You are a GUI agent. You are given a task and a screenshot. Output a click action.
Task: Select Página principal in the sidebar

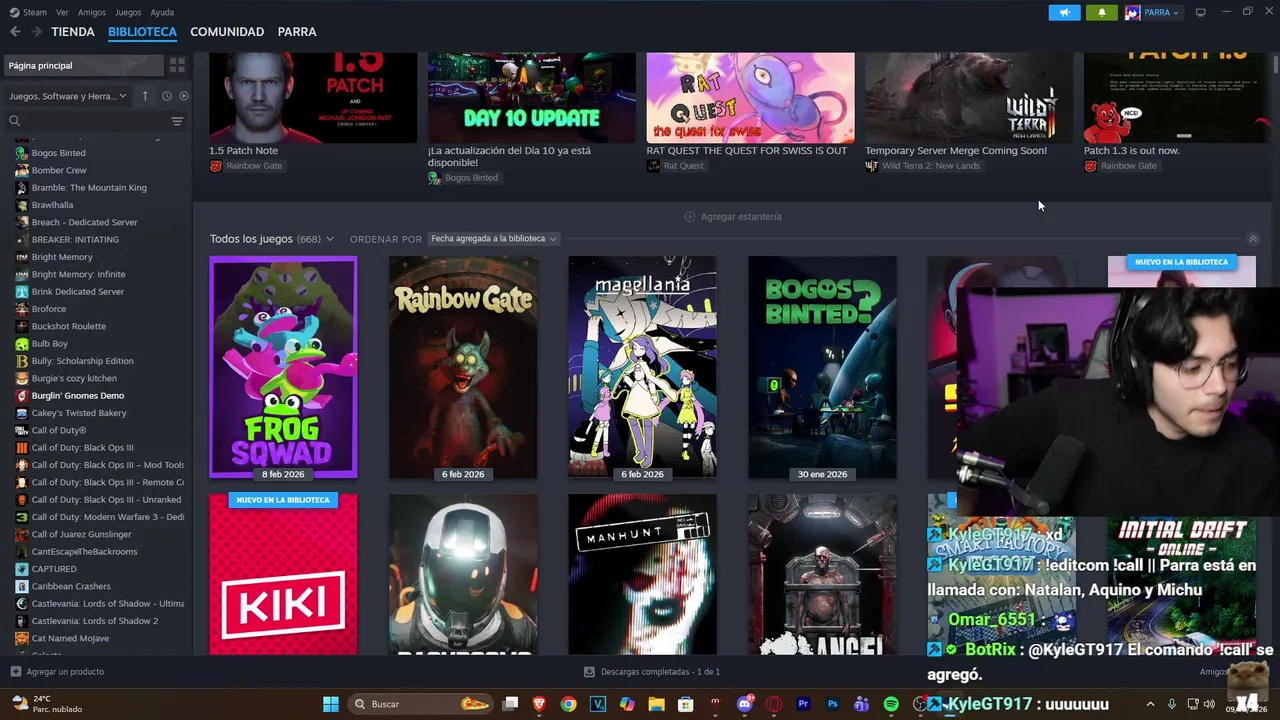(83, 65)
